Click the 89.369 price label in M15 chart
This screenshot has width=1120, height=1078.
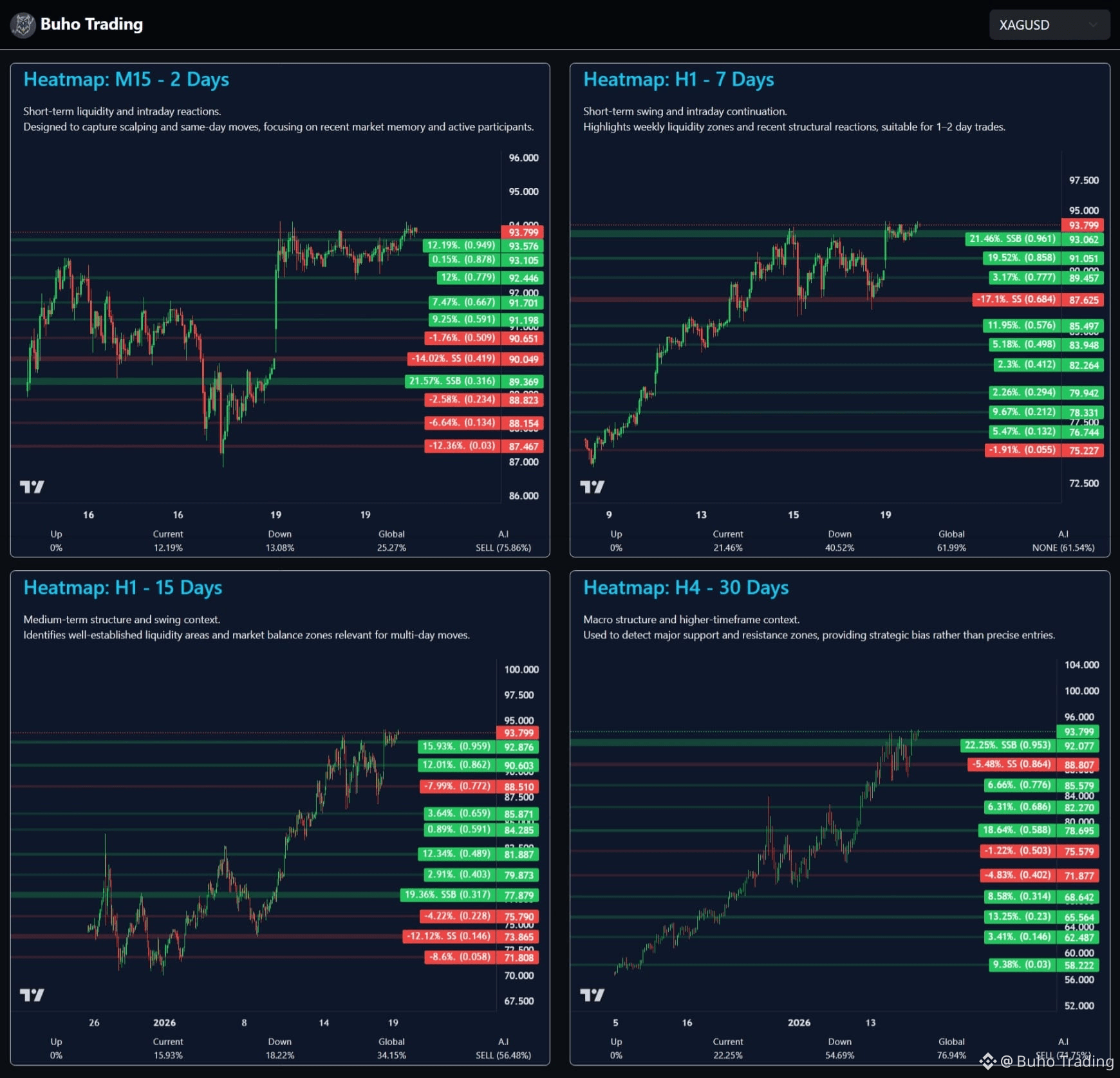click(523, 382)
